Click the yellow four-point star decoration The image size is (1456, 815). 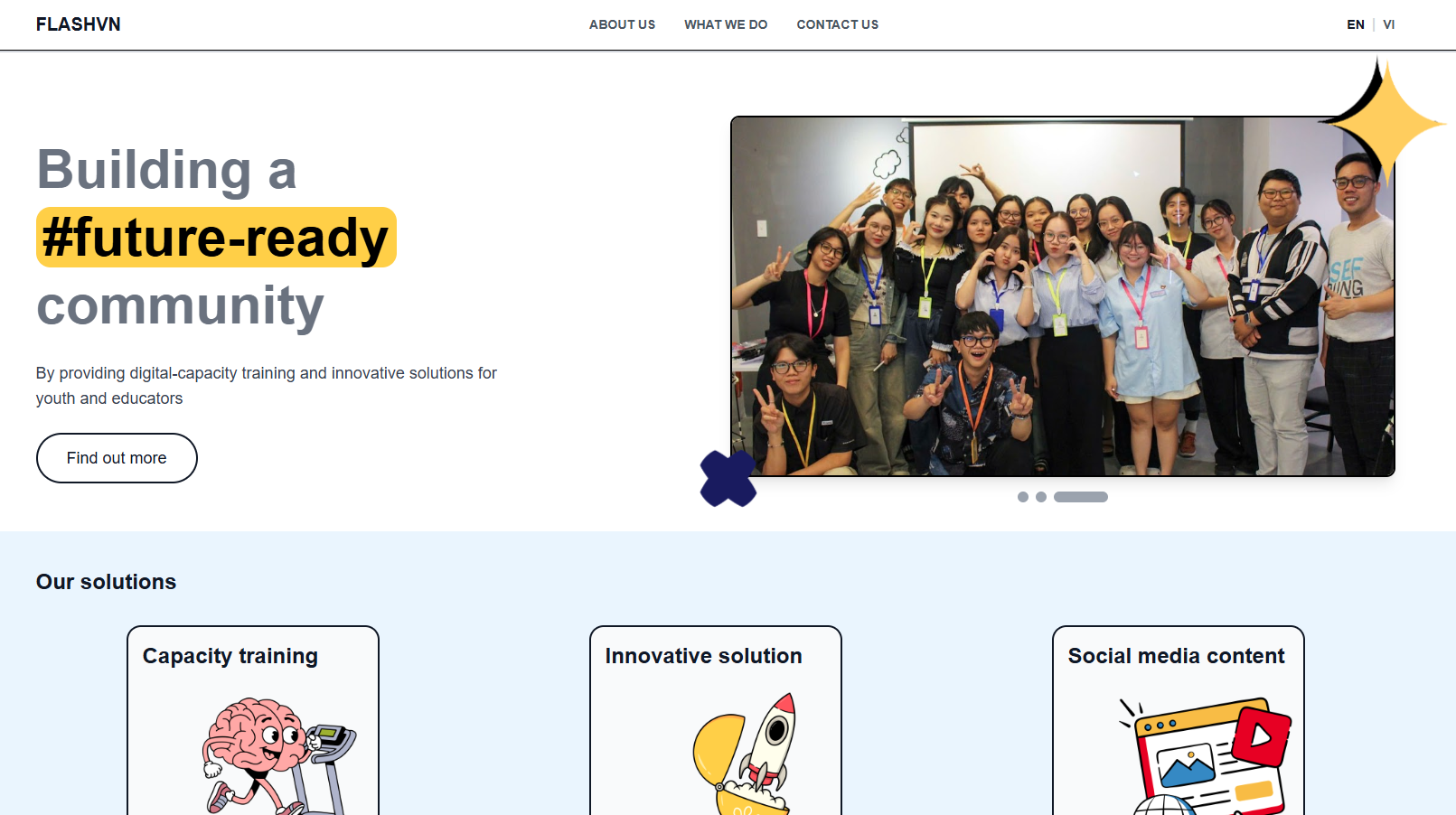click(1383, 122)
